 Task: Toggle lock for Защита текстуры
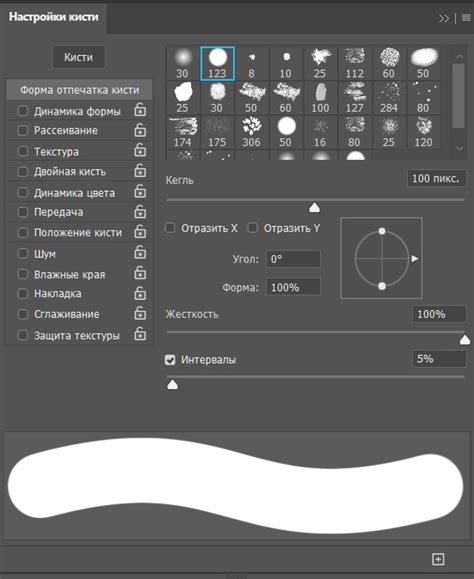[140, 334]
